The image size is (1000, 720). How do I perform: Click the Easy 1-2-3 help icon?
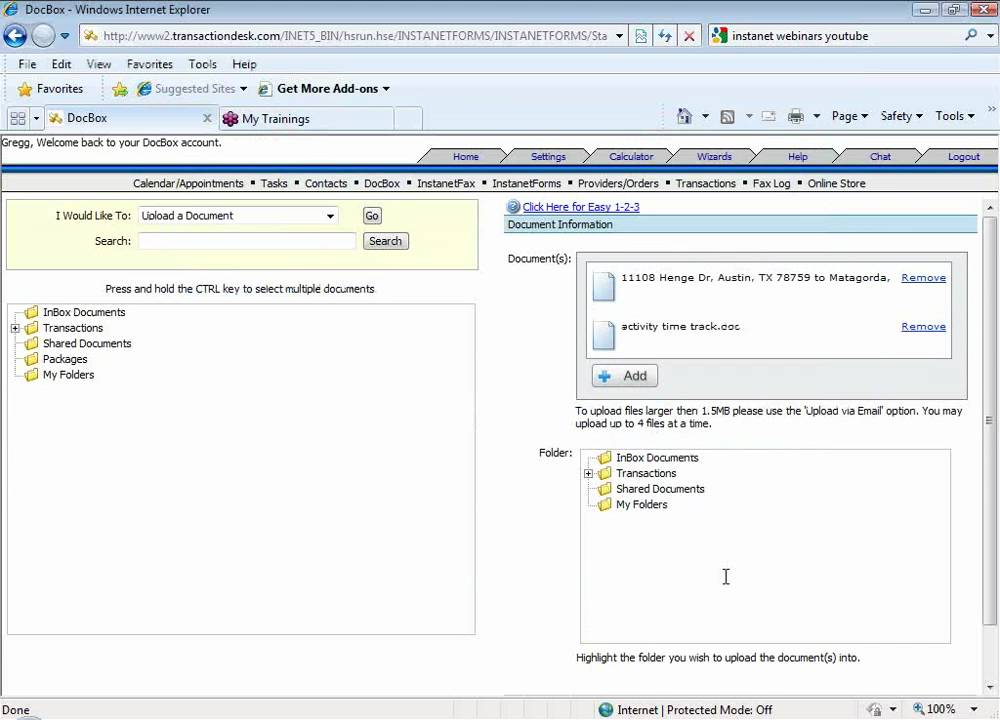click(513, 207)
